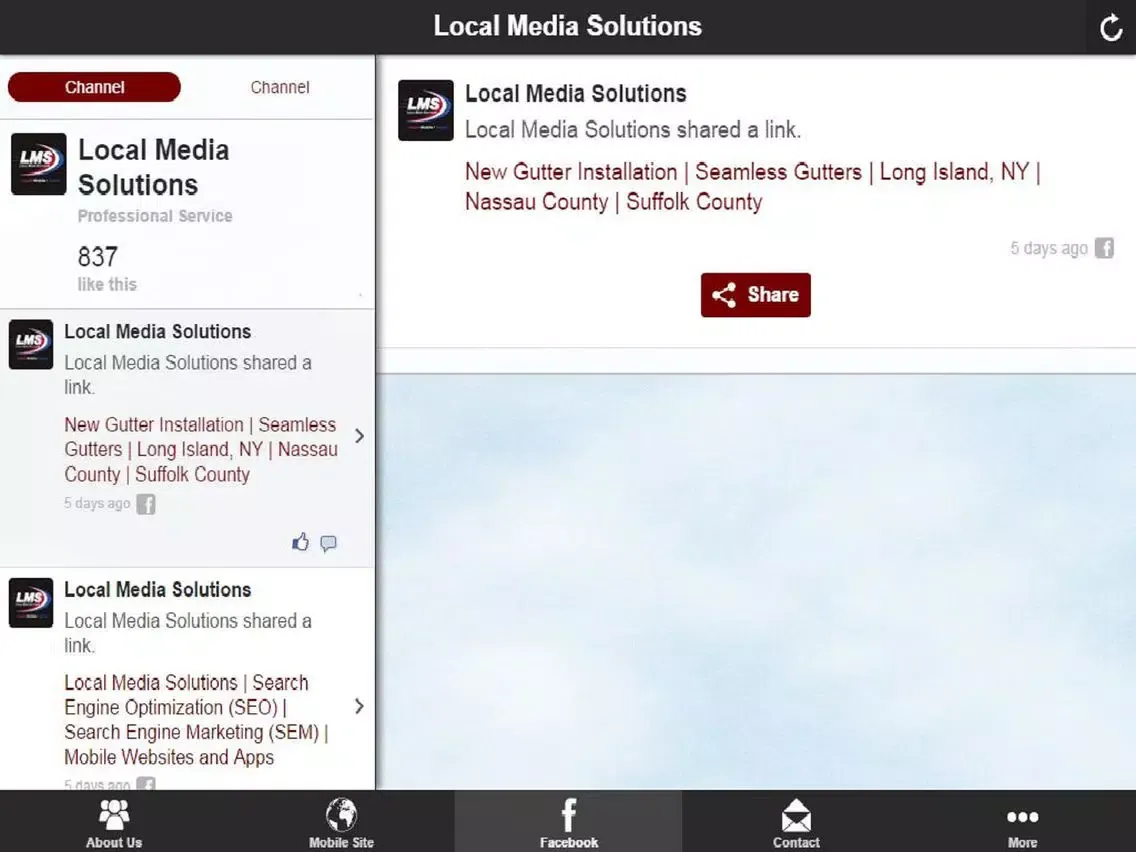Open New Gutter Installation link in left list

click(201, 449)
